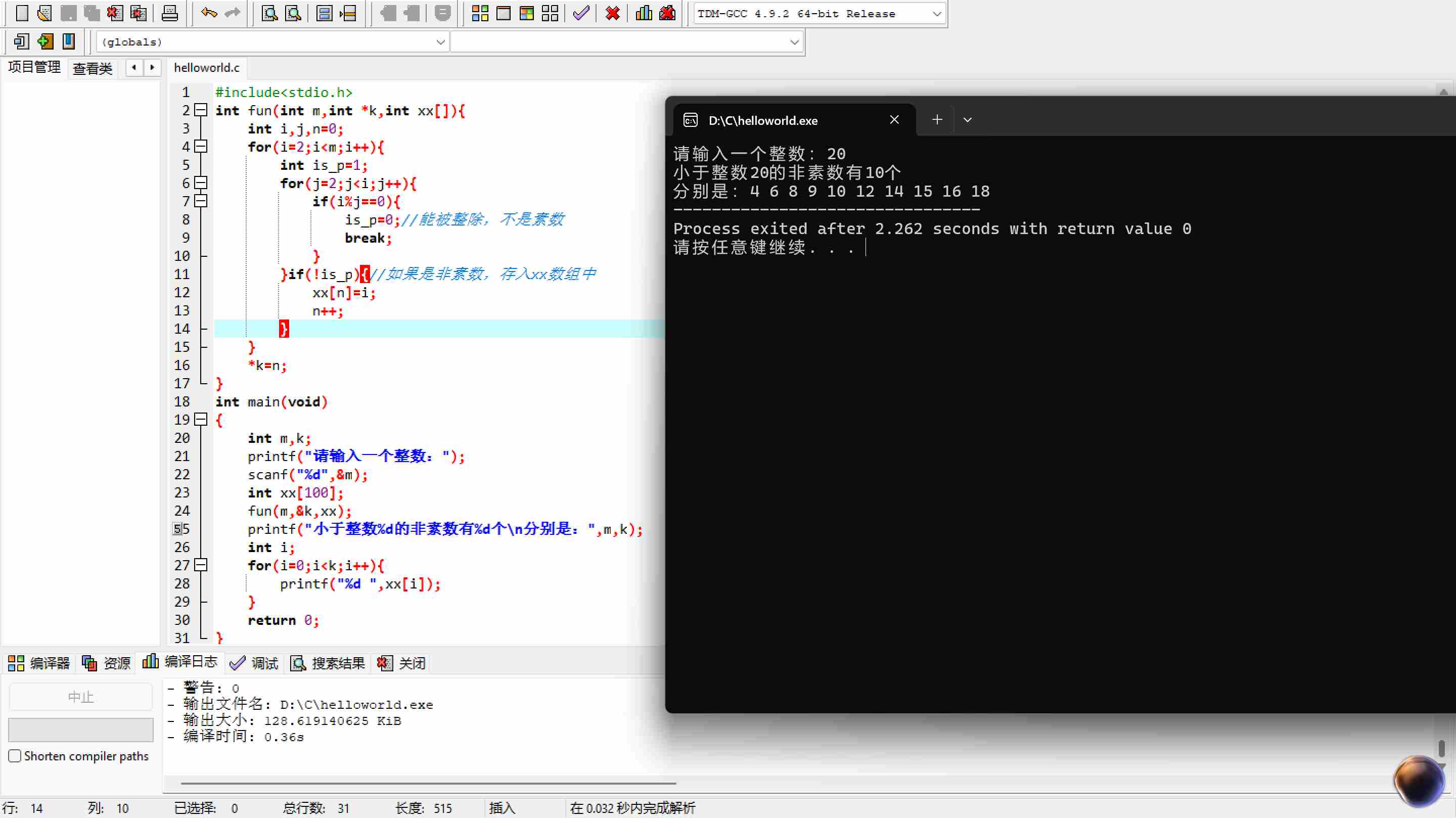Click the Undo arrow icon

pos(209,13)
